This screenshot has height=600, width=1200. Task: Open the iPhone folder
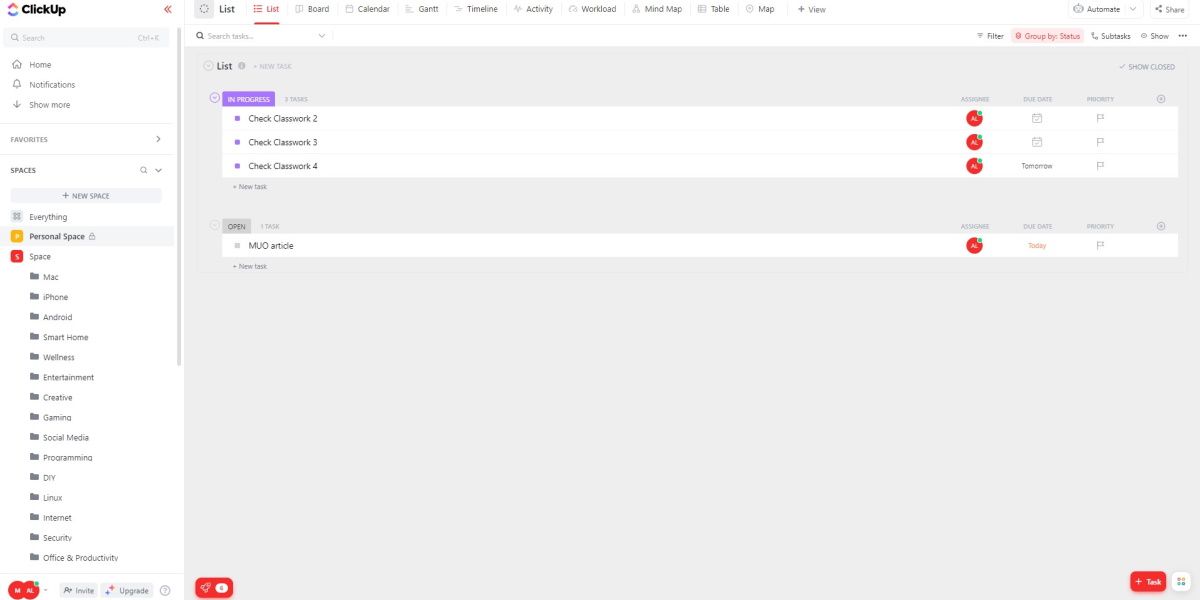49,297
